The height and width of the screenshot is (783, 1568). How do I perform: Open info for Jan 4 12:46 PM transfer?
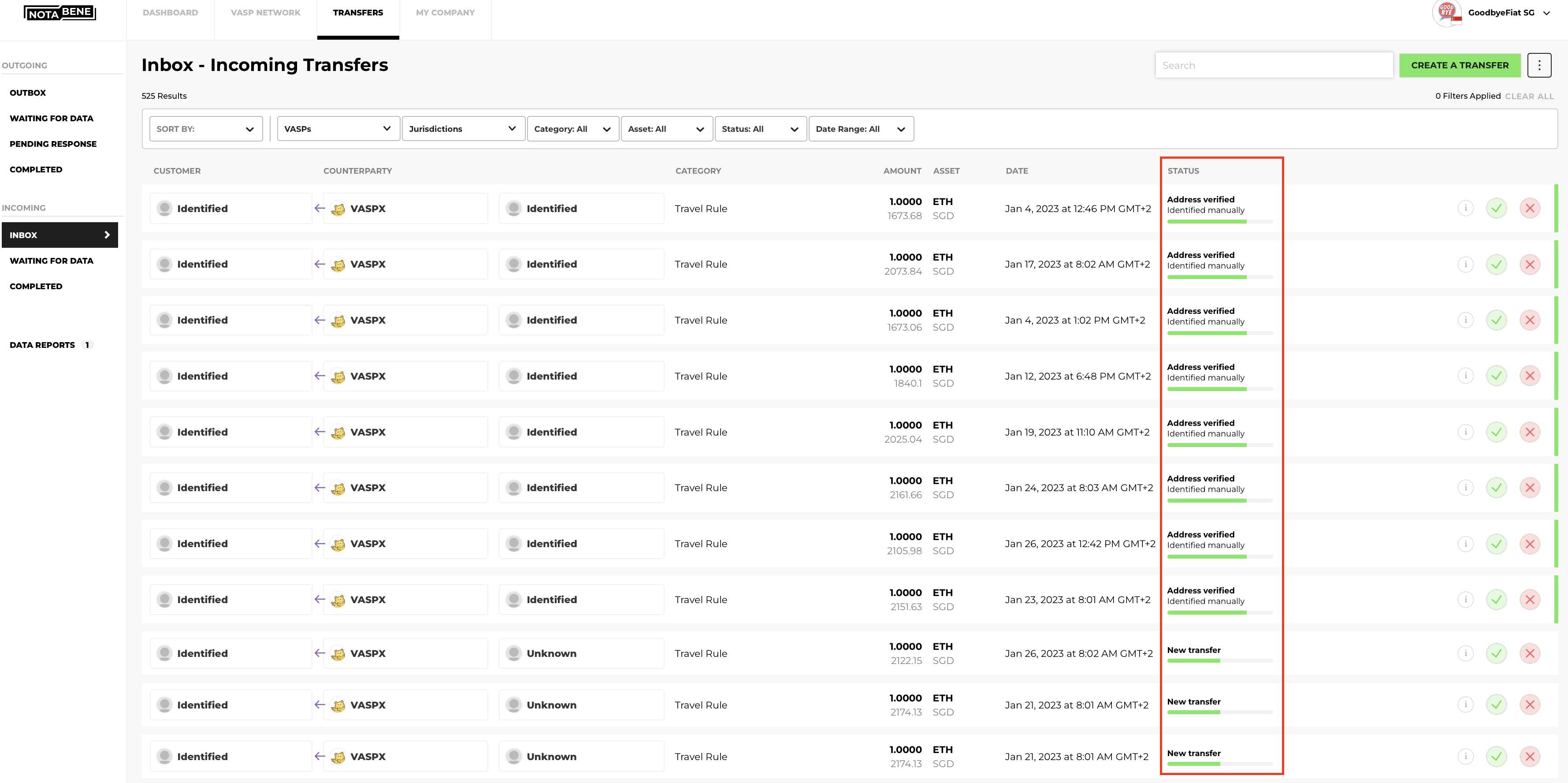[1466, 208]
